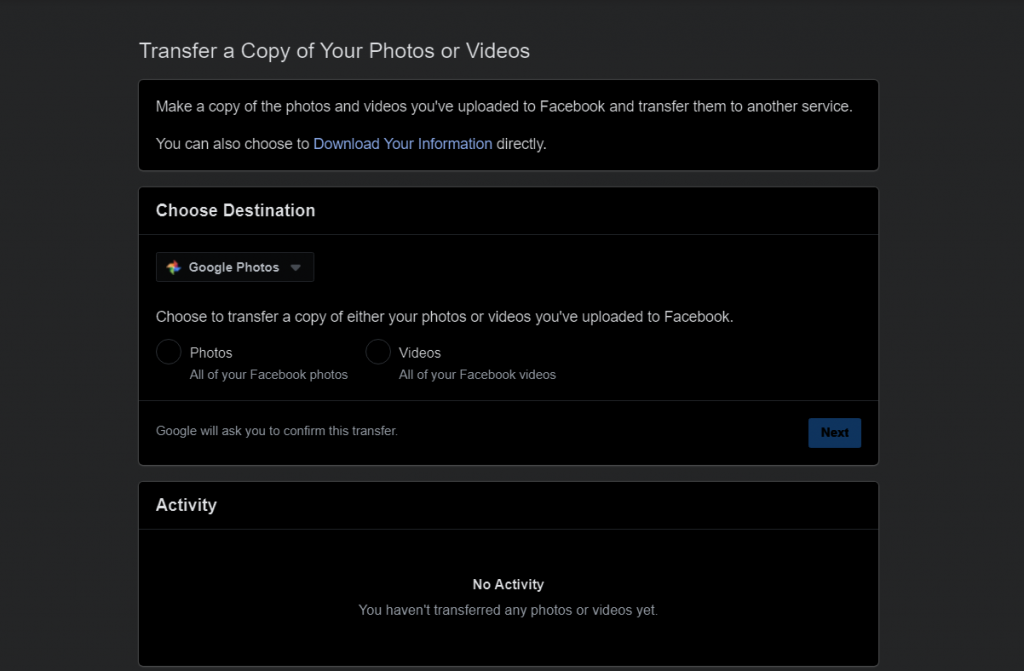Click the Next button
This screenshot has height=671, width=1024.
[x=834, y=433]
